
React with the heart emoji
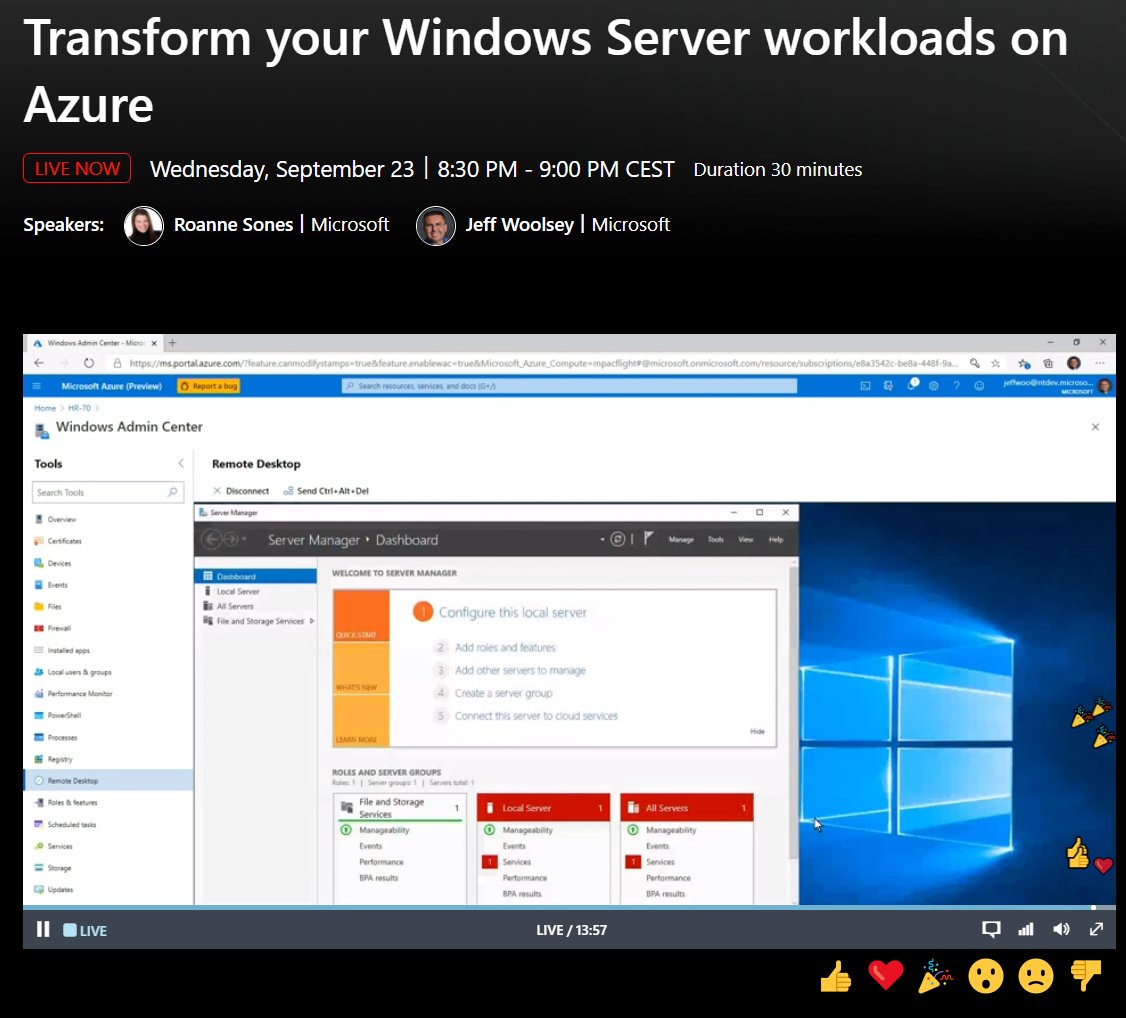coord(886,975)
